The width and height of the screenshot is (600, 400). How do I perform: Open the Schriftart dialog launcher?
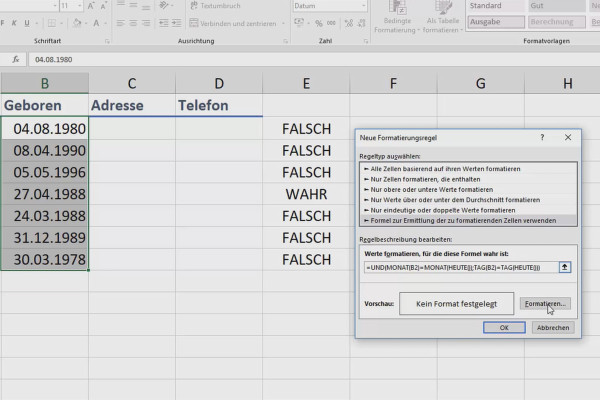[107, 41]
